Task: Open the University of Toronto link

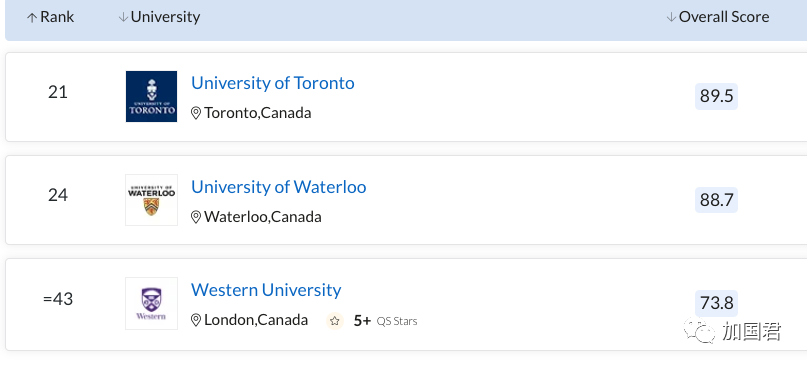Action: pos(273,83)
